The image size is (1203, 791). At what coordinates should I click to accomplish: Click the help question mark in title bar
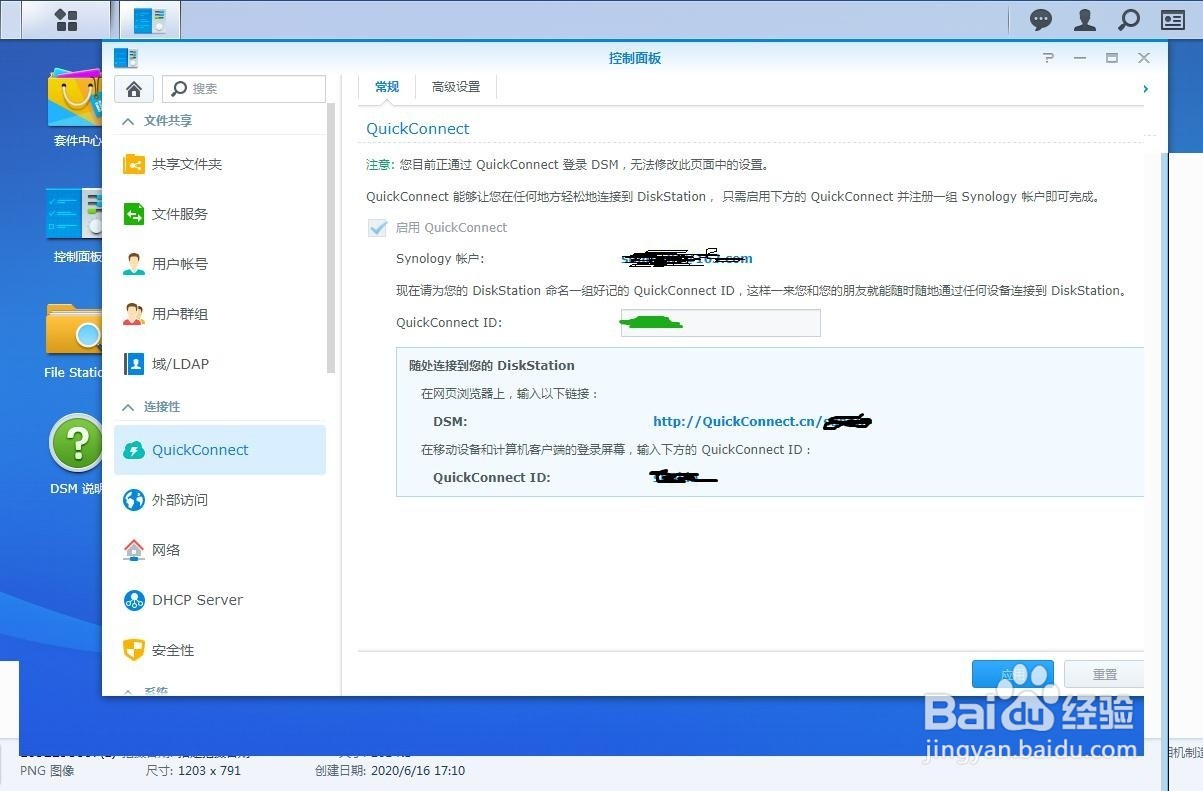click(x=1048, y=58)
